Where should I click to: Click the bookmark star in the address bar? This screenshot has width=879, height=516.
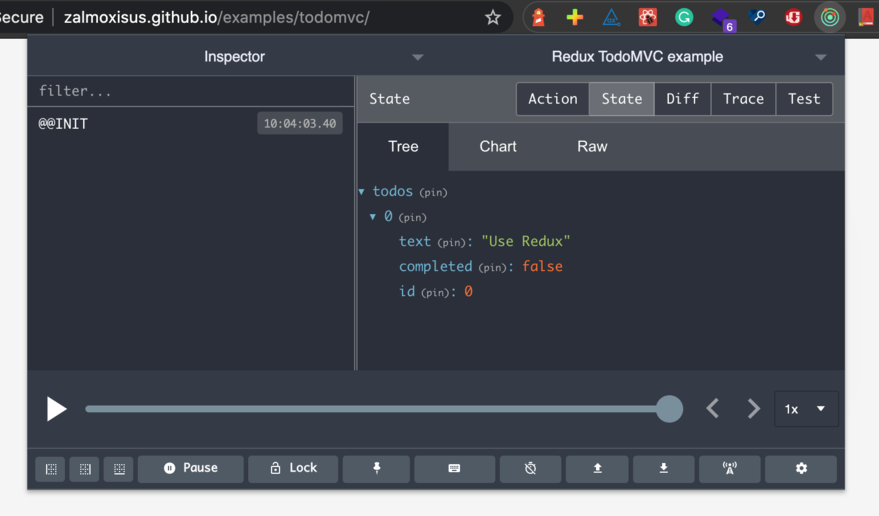(x=493, y=17)
